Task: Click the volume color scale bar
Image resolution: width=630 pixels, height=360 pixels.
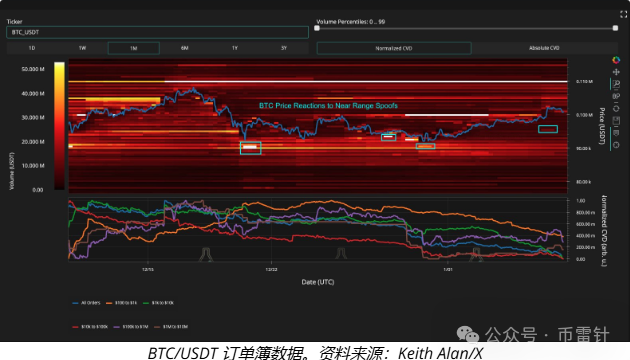Action: click(x=59, y=126)
